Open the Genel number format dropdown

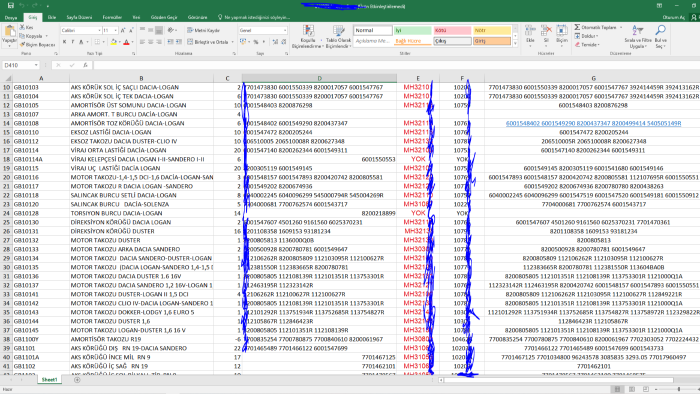[x=285, y=30]
